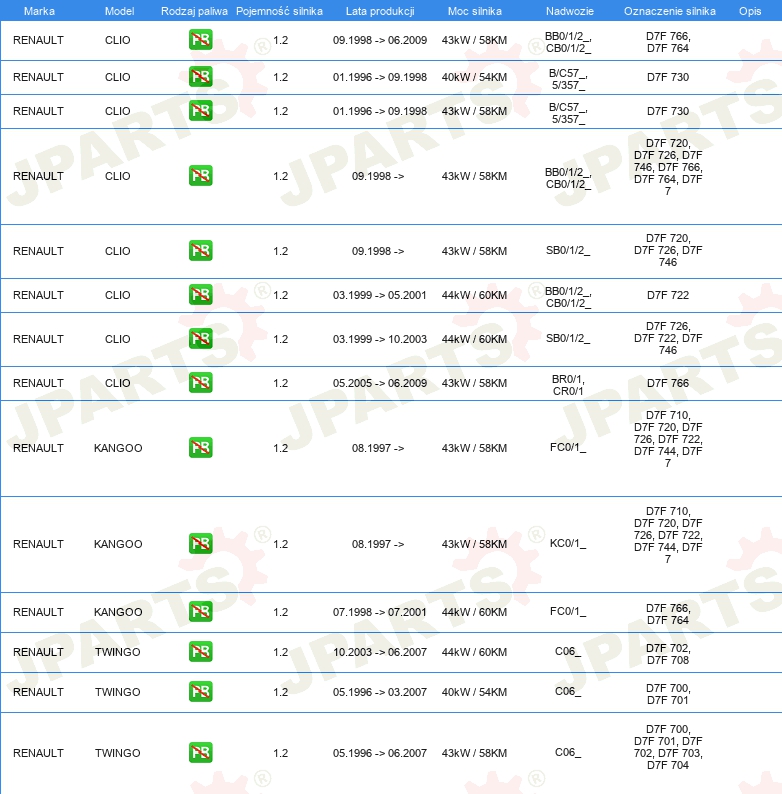
Task: Select the Model column header
Action: [119, 11]
